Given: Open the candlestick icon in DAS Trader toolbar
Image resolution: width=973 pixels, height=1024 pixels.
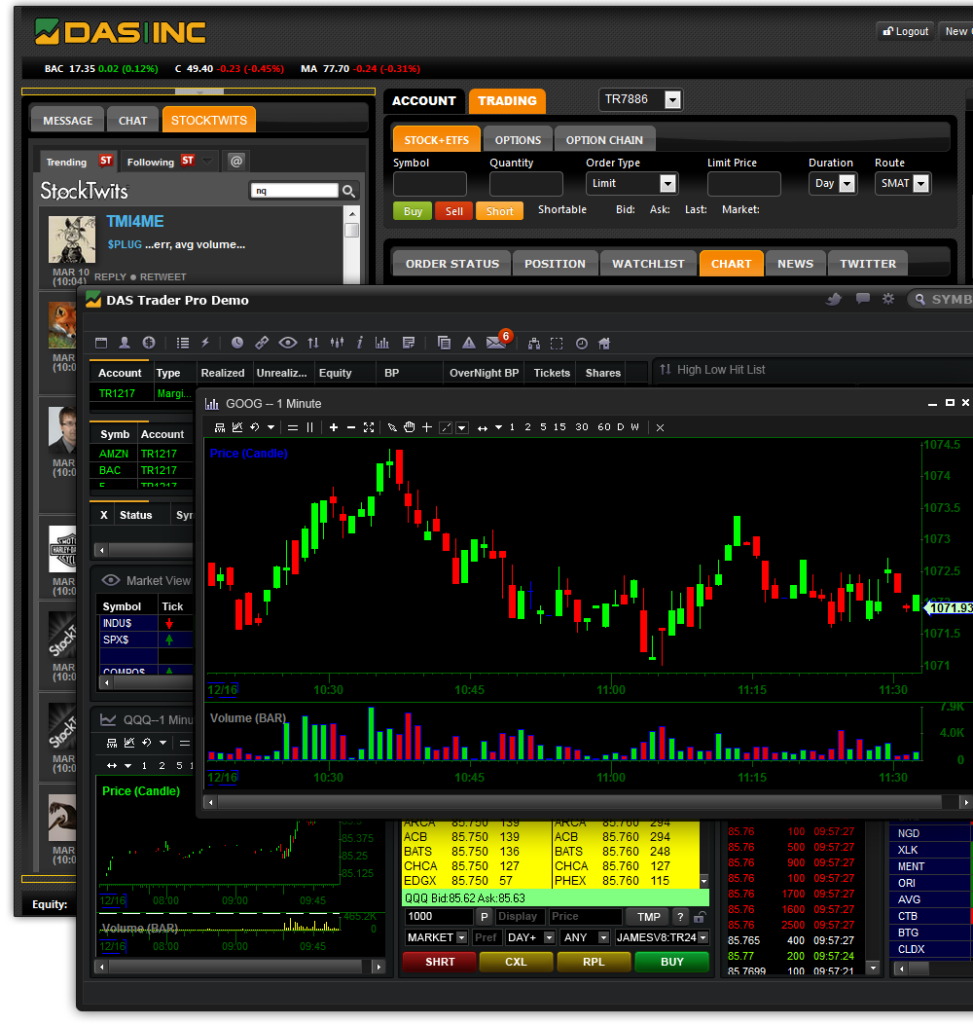Looking at the screenshot, I should [x=337, y=343].
